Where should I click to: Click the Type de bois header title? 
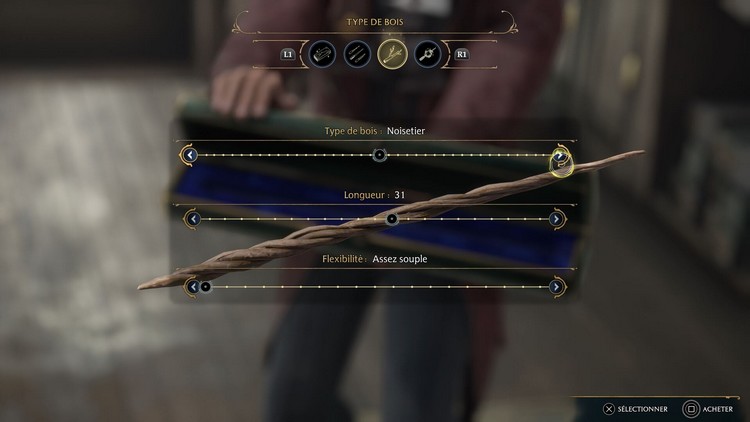click(375, 22)
